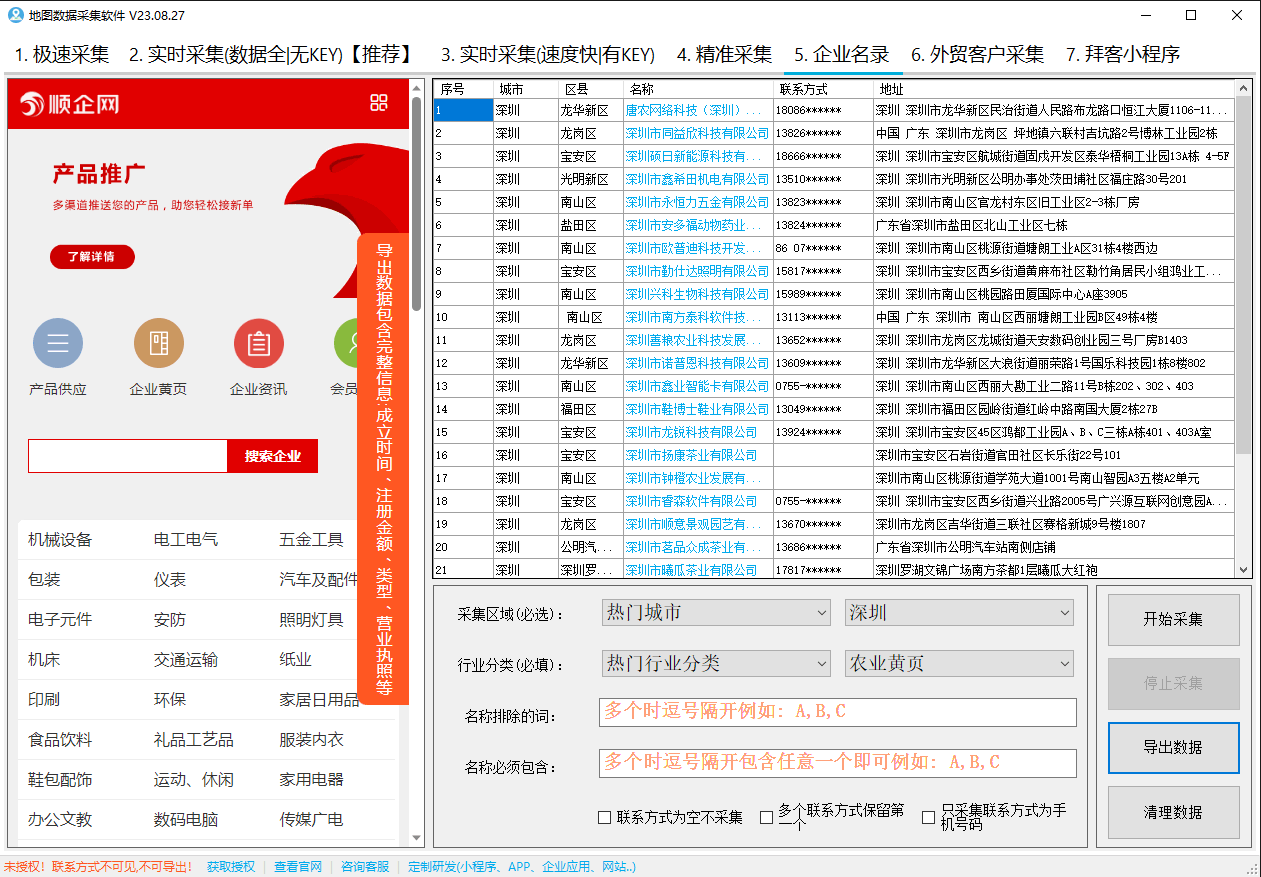Image resolution: width=1261 pixels, height=877 pixels.
Task: Open the 交通运输 category
Action: pyautogui.click(x=186, y=660)
